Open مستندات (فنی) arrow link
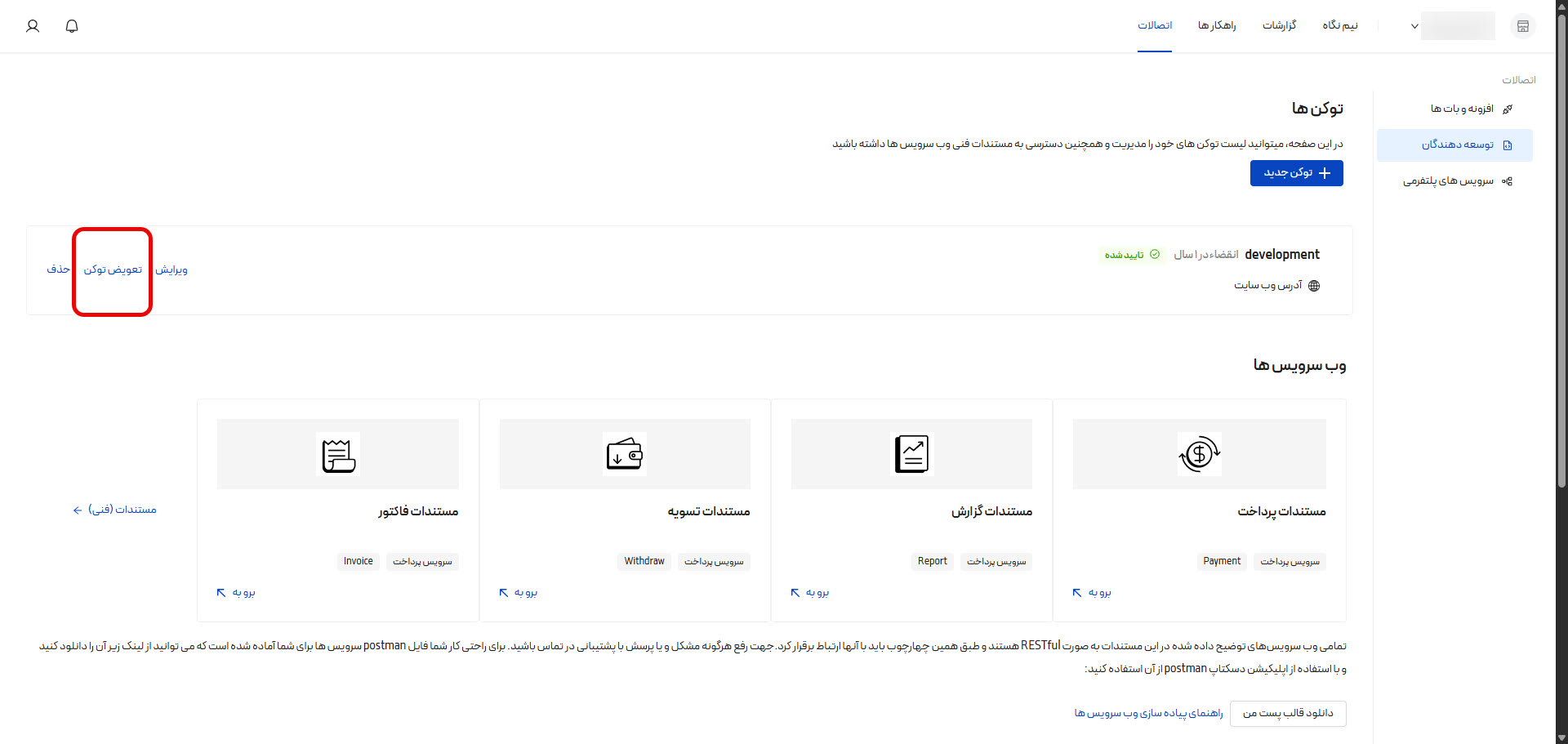The width and height of the screenshot is (1568, 744). click(x=114, y=510)
